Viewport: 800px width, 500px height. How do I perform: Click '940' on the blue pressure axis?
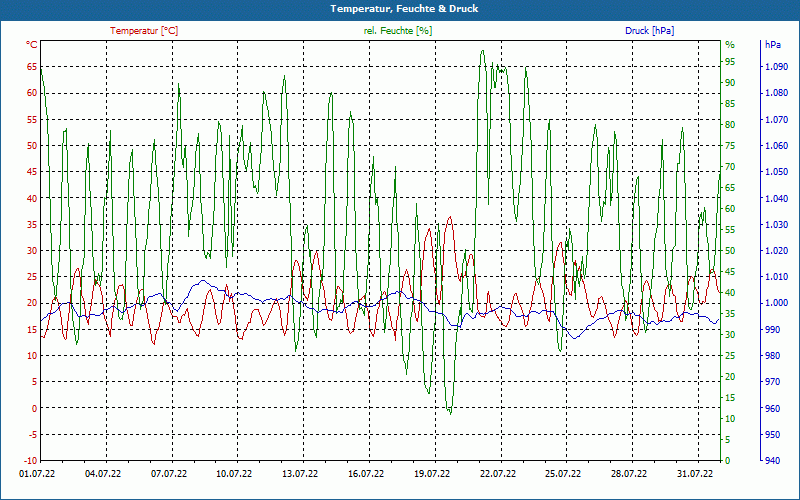[772, 461]
